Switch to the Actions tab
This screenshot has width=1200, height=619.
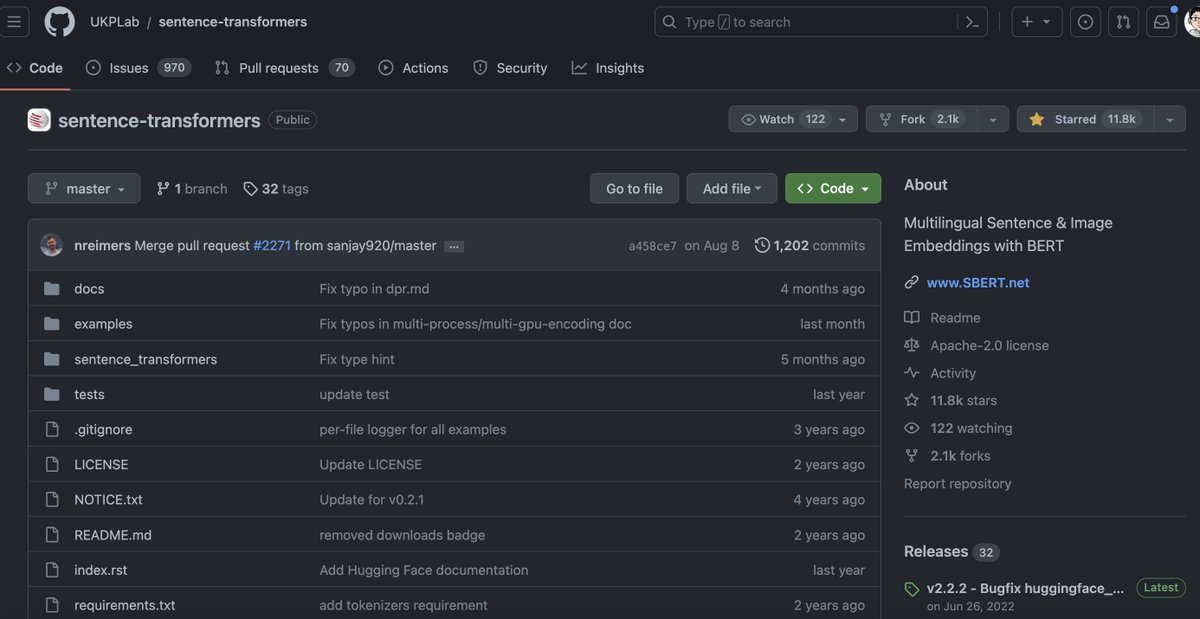tap(414, 68)
